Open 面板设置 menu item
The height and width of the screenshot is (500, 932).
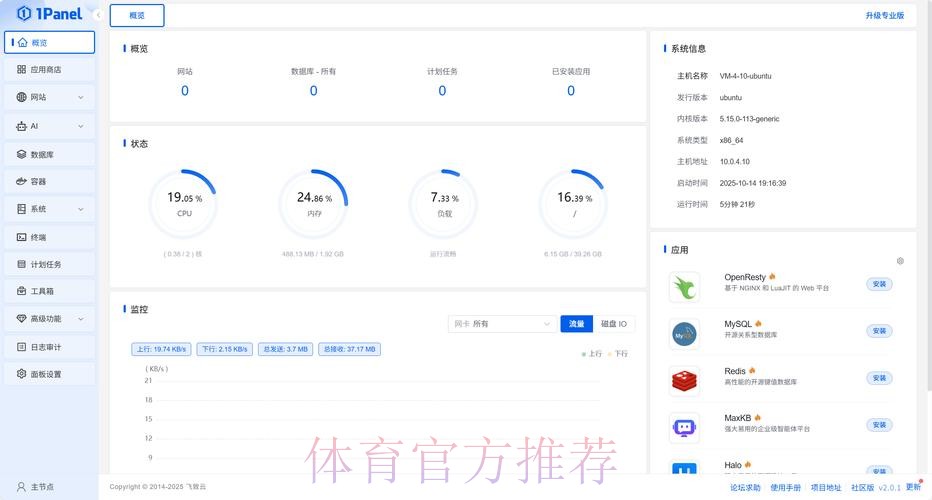point(49,374)
